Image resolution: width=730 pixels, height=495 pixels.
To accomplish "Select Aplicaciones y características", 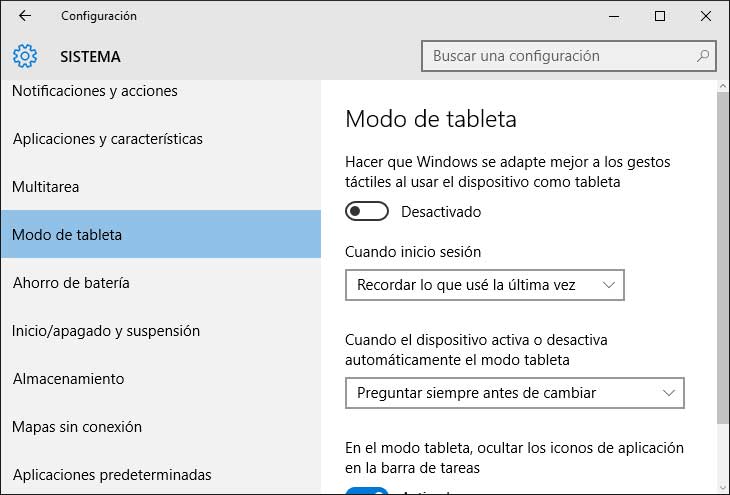I will click(x=108, y=139).
